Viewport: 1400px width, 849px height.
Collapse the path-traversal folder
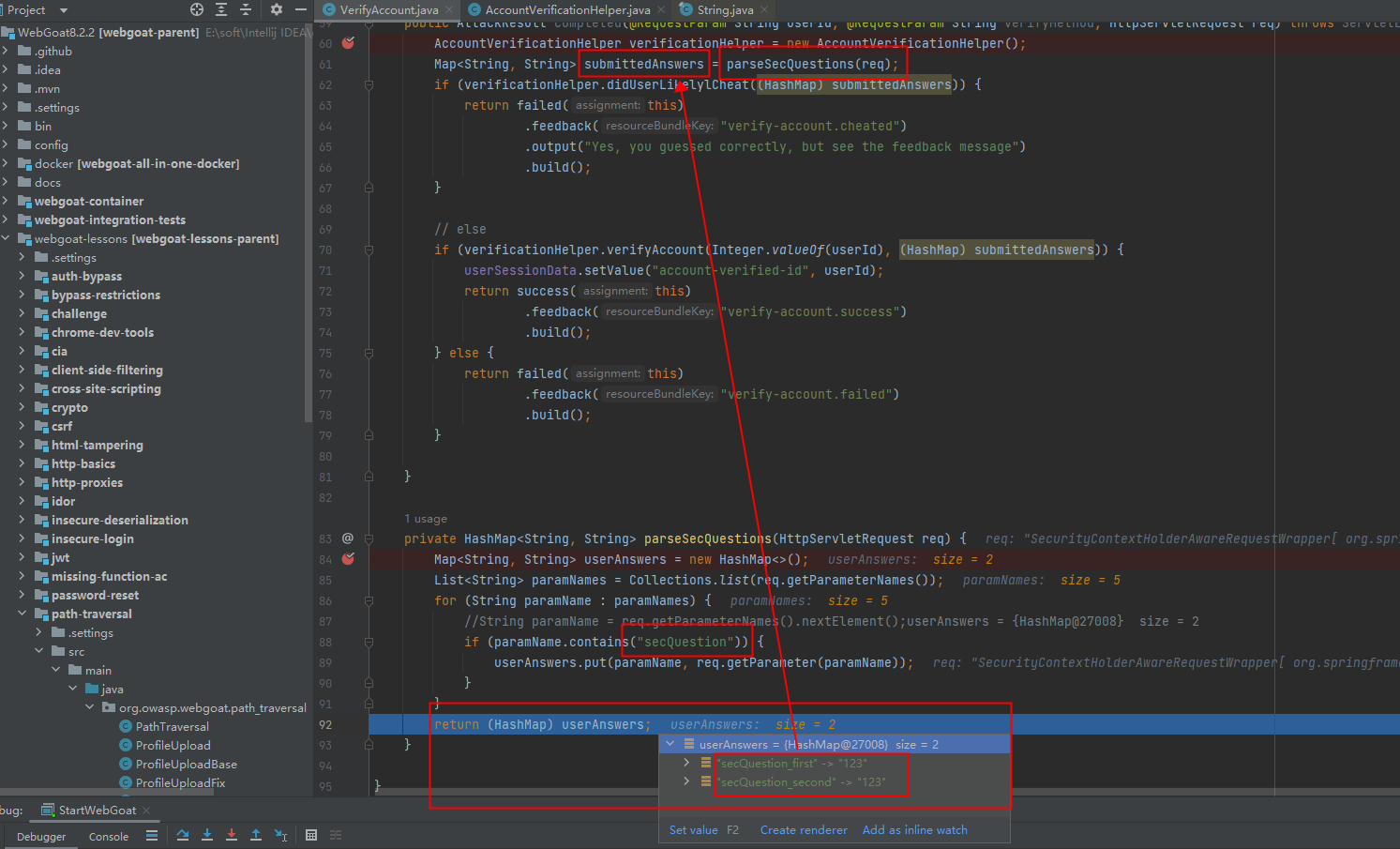(x=23, y=614)
